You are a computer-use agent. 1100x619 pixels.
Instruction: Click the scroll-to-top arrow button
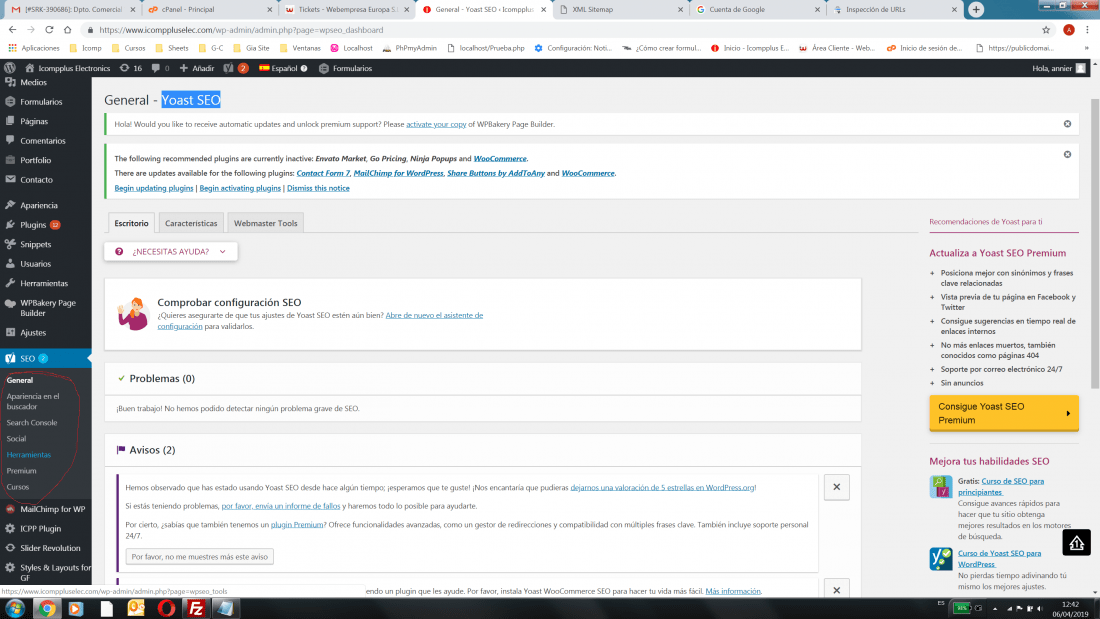(x=1075, y=543)
